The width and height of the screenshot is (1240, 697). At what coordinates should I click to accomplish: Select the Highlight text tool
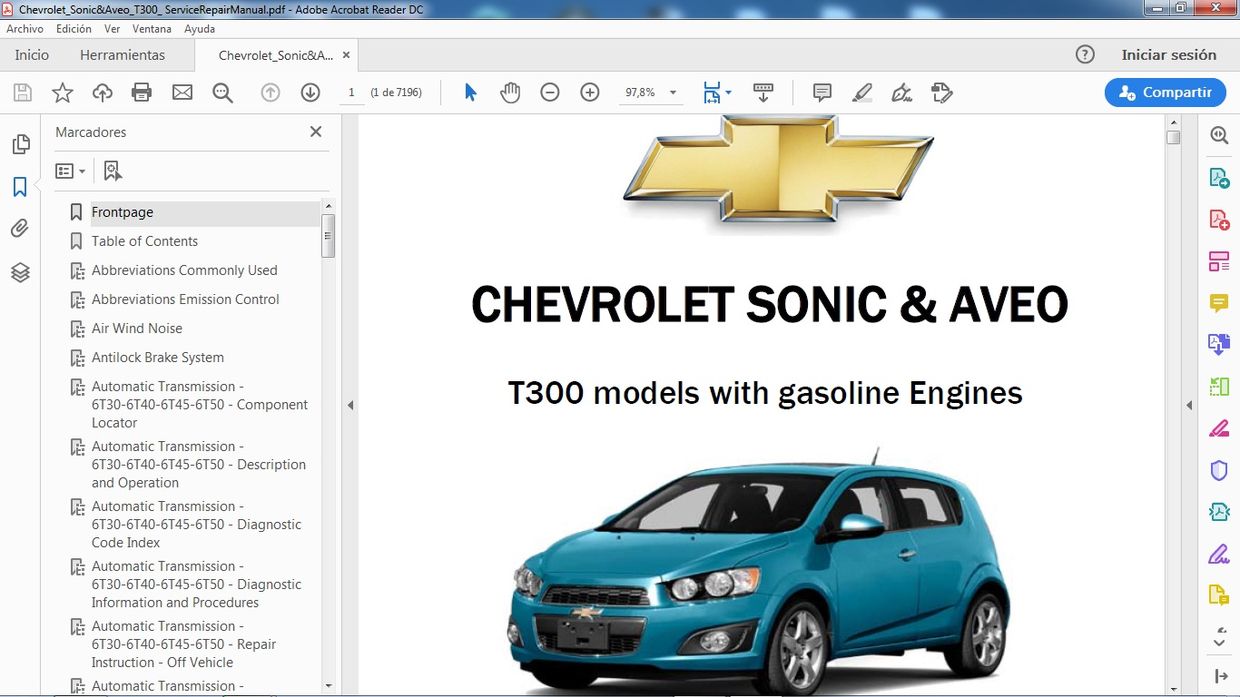(x=862, y=92)
